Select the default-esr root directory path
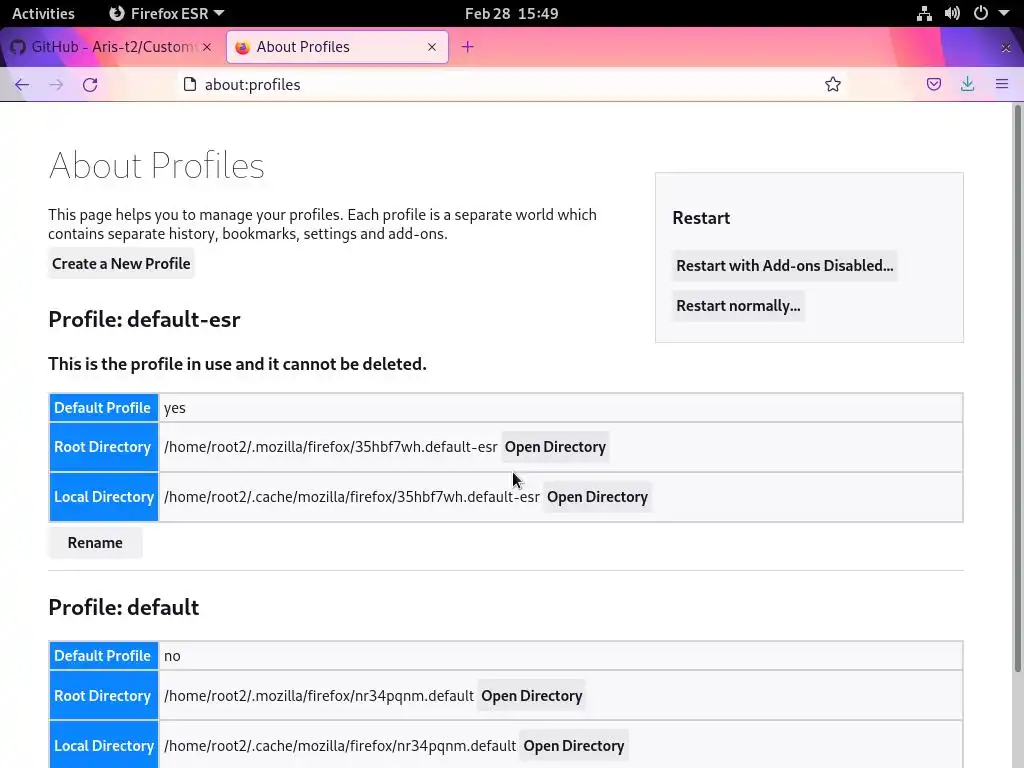Viewport: 1024px width, 768px height. 330,447
